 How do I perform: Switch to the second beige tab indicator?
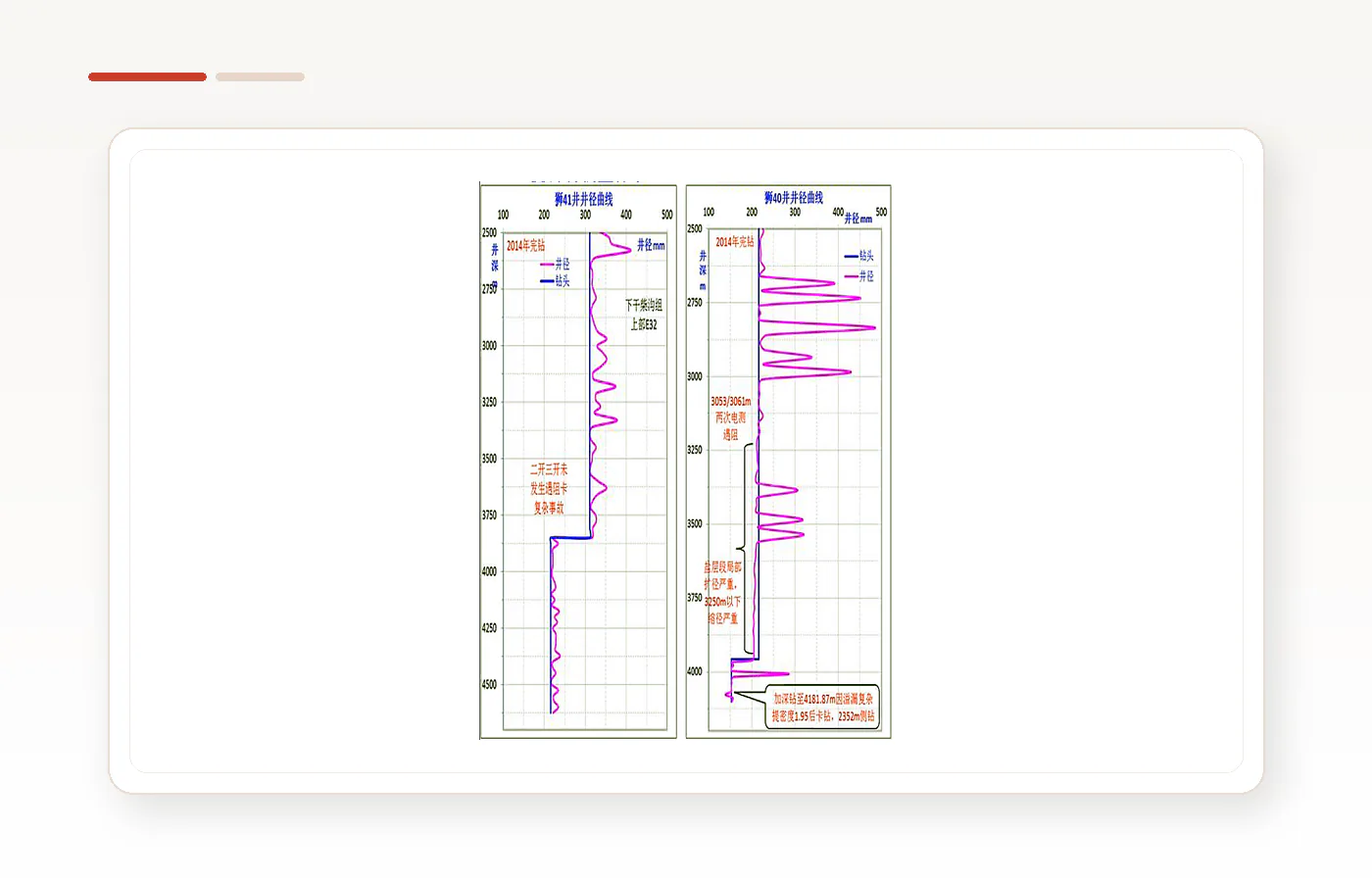pyautogui.click(x=260, y=76)
